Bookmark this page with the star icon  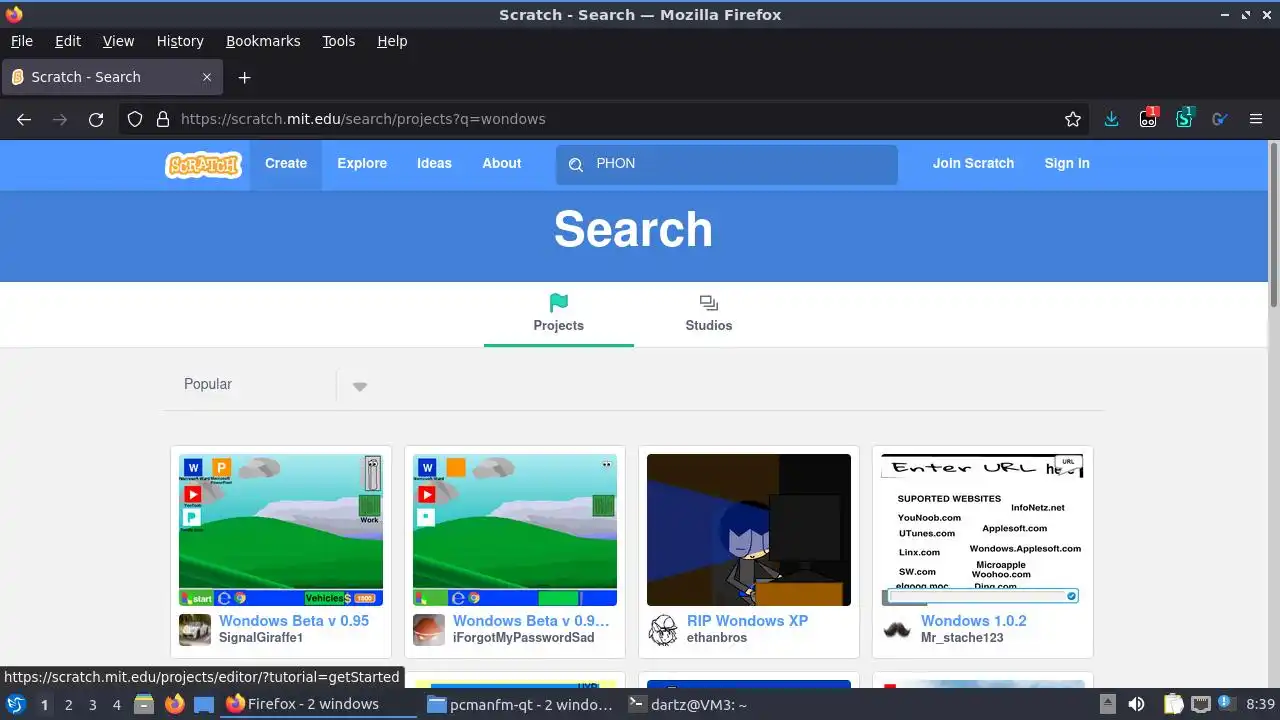tap(1073, 119)
